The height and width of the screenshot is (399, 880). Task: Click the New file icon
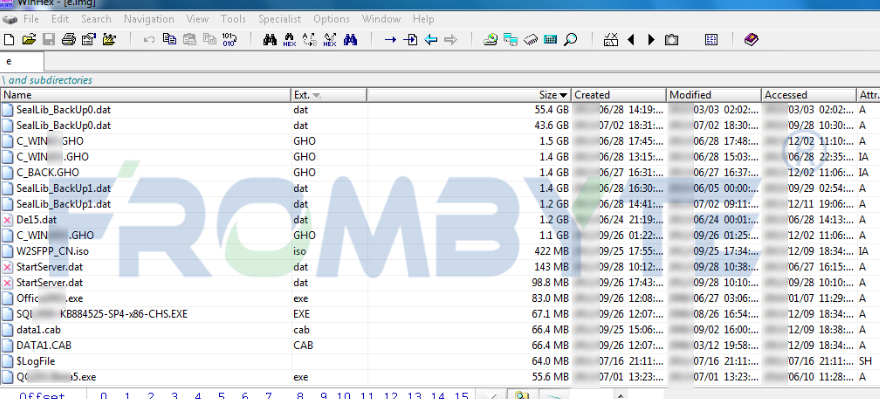click(x=8, y=40)
